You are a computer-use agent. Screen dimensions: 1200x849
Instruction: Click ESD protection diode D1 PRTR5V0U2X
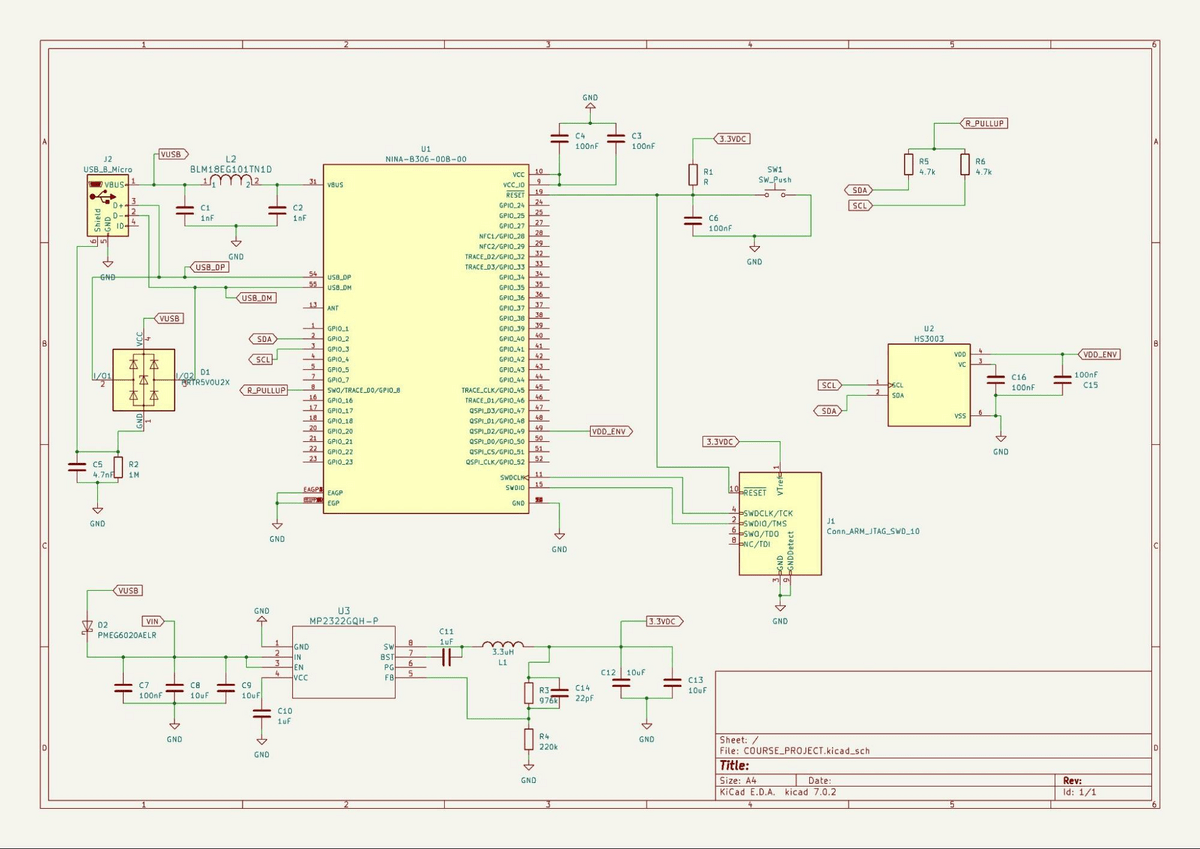coord(143,380)
